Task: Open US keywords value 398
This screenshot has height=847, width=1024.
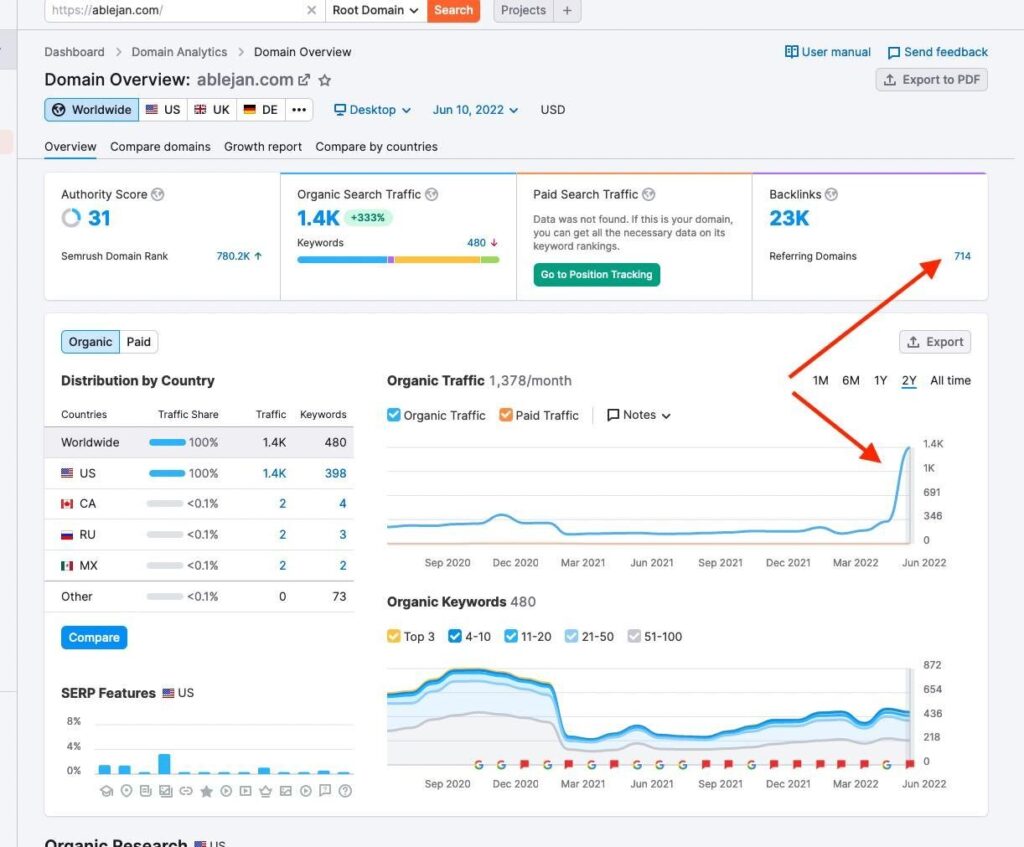Action: pos(336,473)
